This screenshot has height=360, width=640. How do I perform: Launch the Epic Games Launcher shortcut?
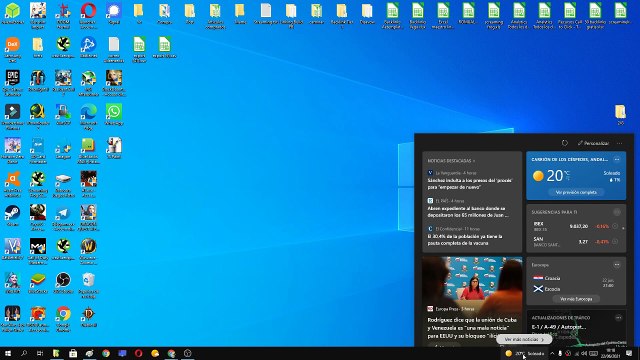[13, 83]
